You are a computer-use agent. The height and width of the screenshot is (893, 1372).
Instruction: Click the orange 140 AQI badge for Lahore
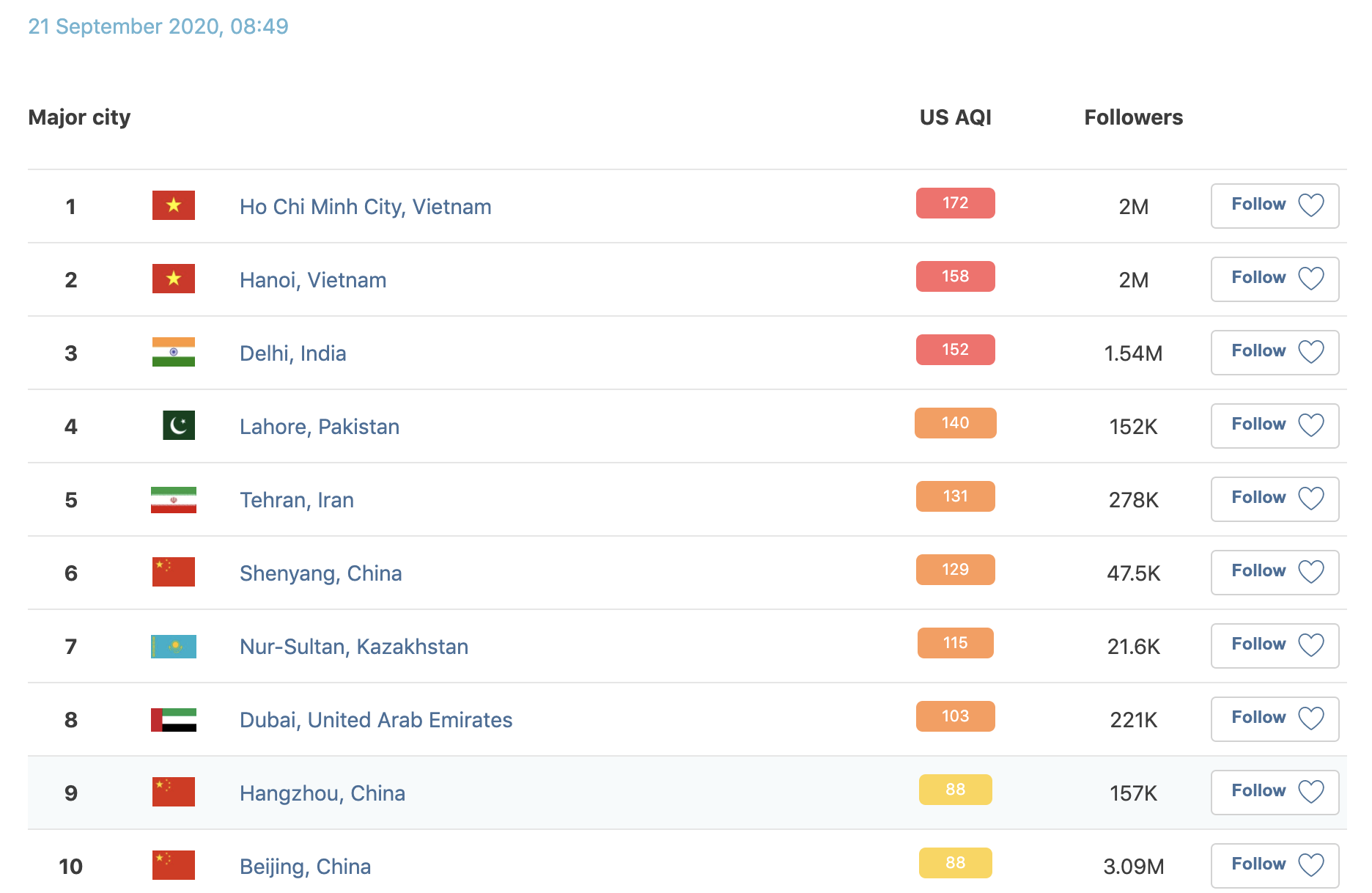point(955,423)
